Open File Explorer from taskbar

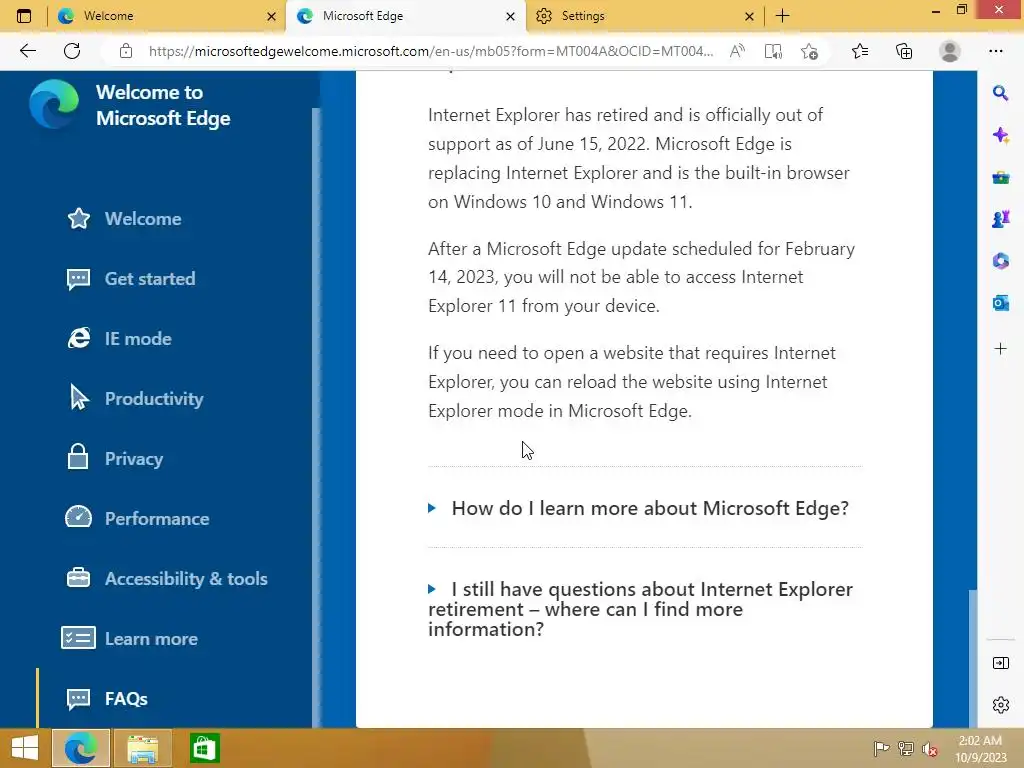pos(142,748)
